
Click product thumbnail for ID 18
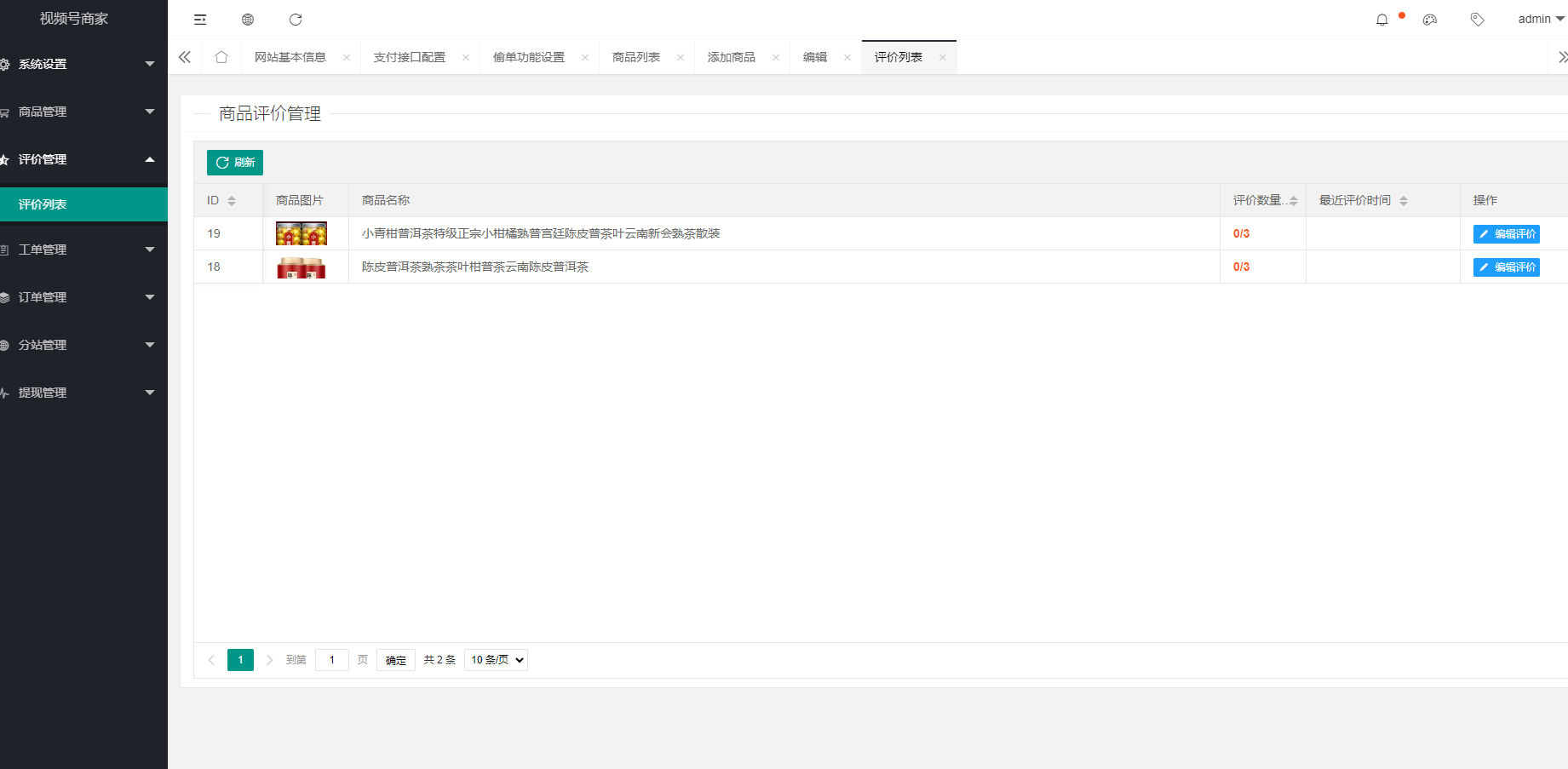pos(302,267)
